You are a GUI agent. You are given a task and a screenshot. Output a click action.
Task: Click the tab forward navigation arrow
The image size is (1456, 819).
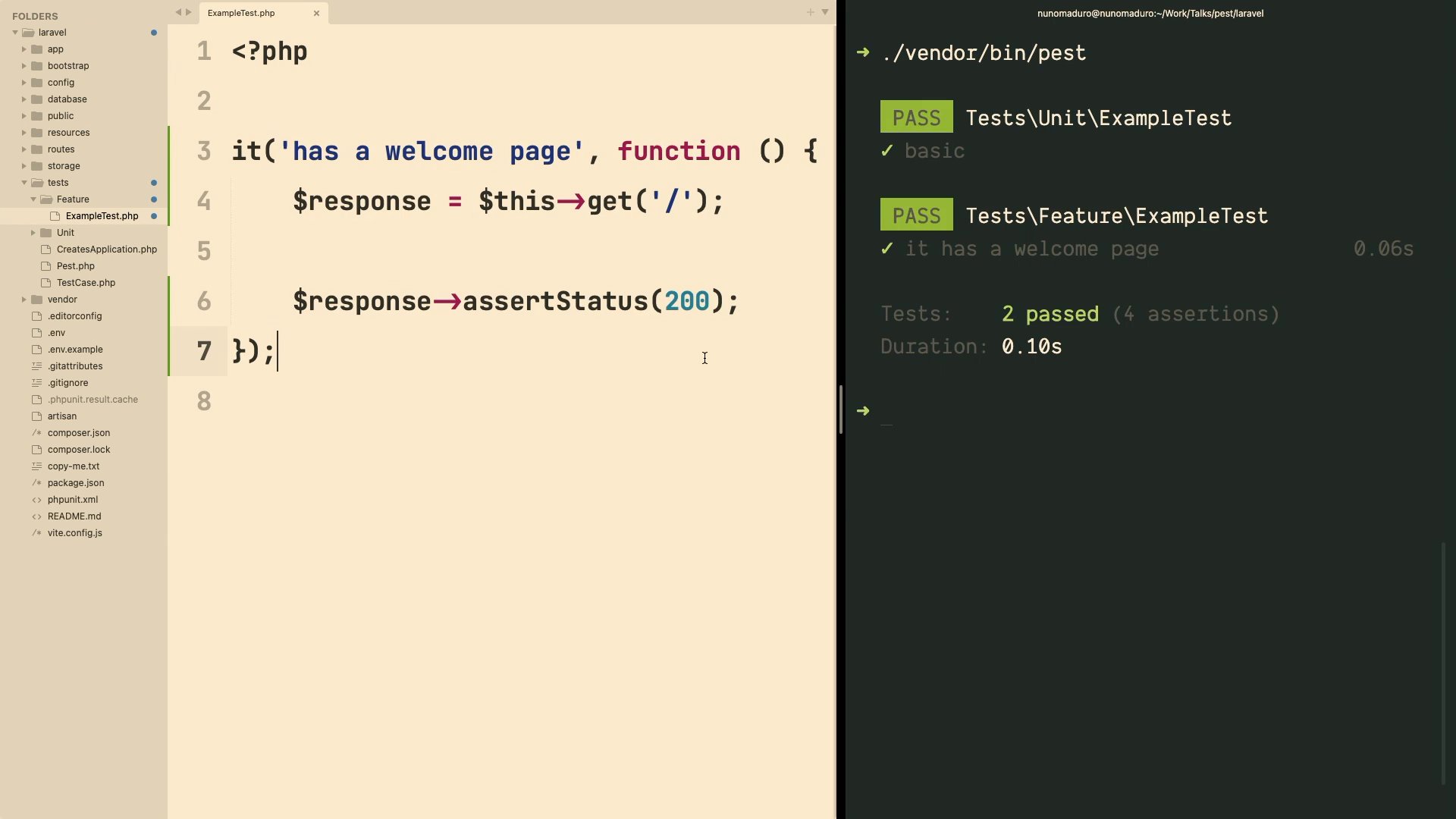click(189, 12)
